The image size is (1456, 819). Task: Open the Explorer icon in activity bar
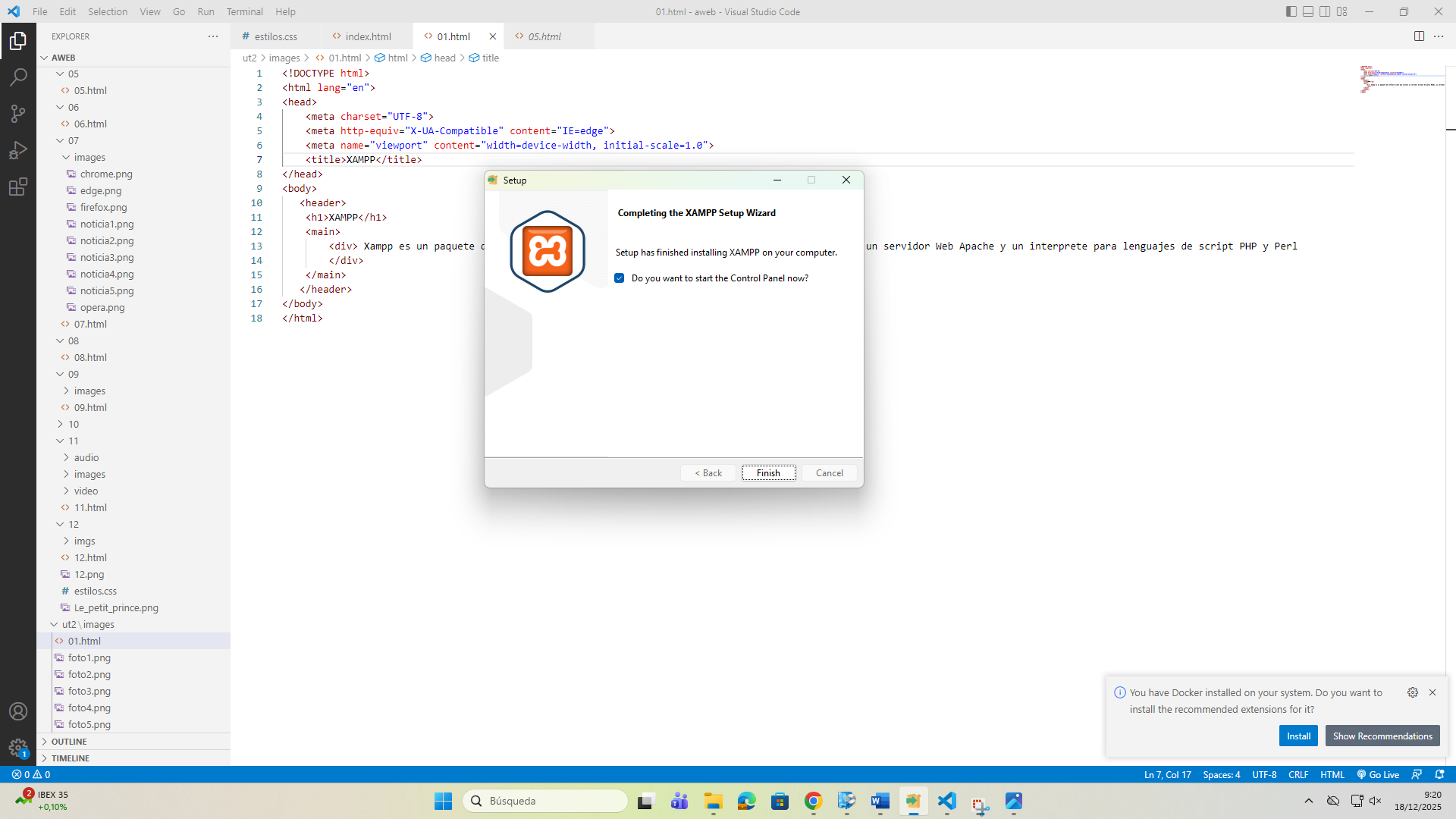pyautogui.click(x=18, y=41)
